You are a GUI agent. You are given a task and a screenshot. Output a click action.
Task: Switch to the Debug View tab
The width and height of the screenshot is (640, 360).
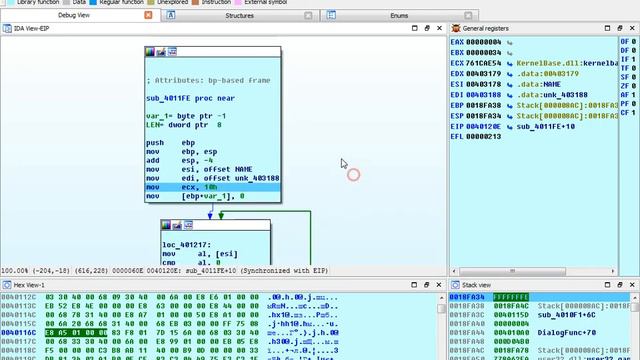[74, 16]
